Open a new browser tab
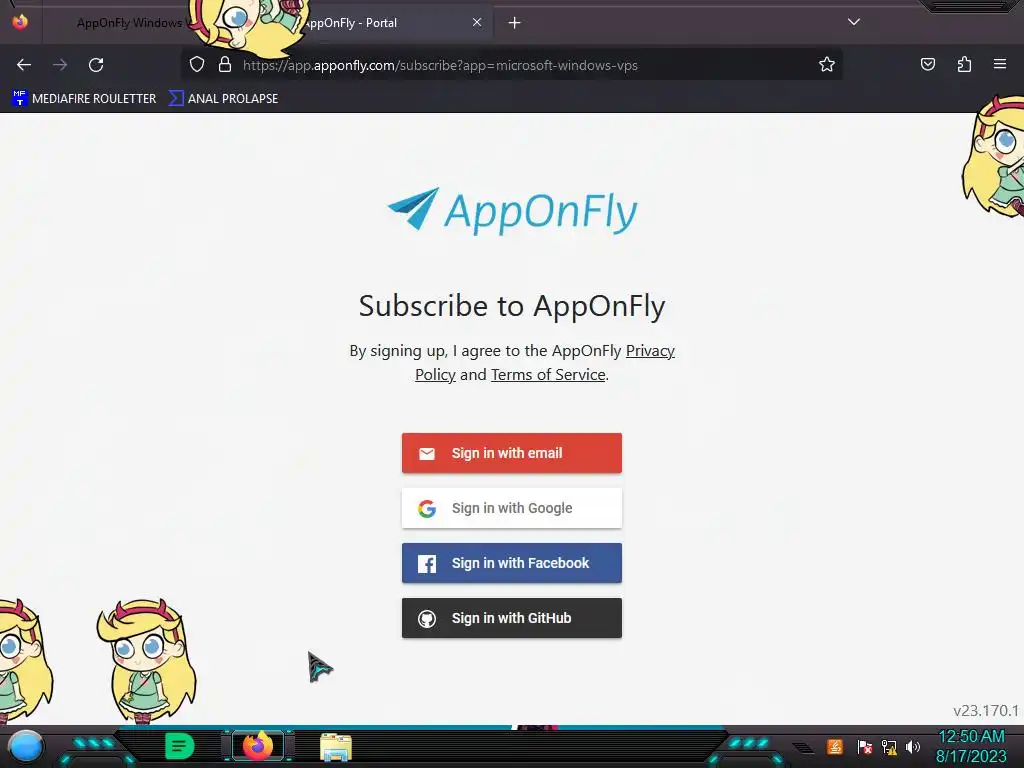Viewport: 1024px width, 768px height. point(515,23)
